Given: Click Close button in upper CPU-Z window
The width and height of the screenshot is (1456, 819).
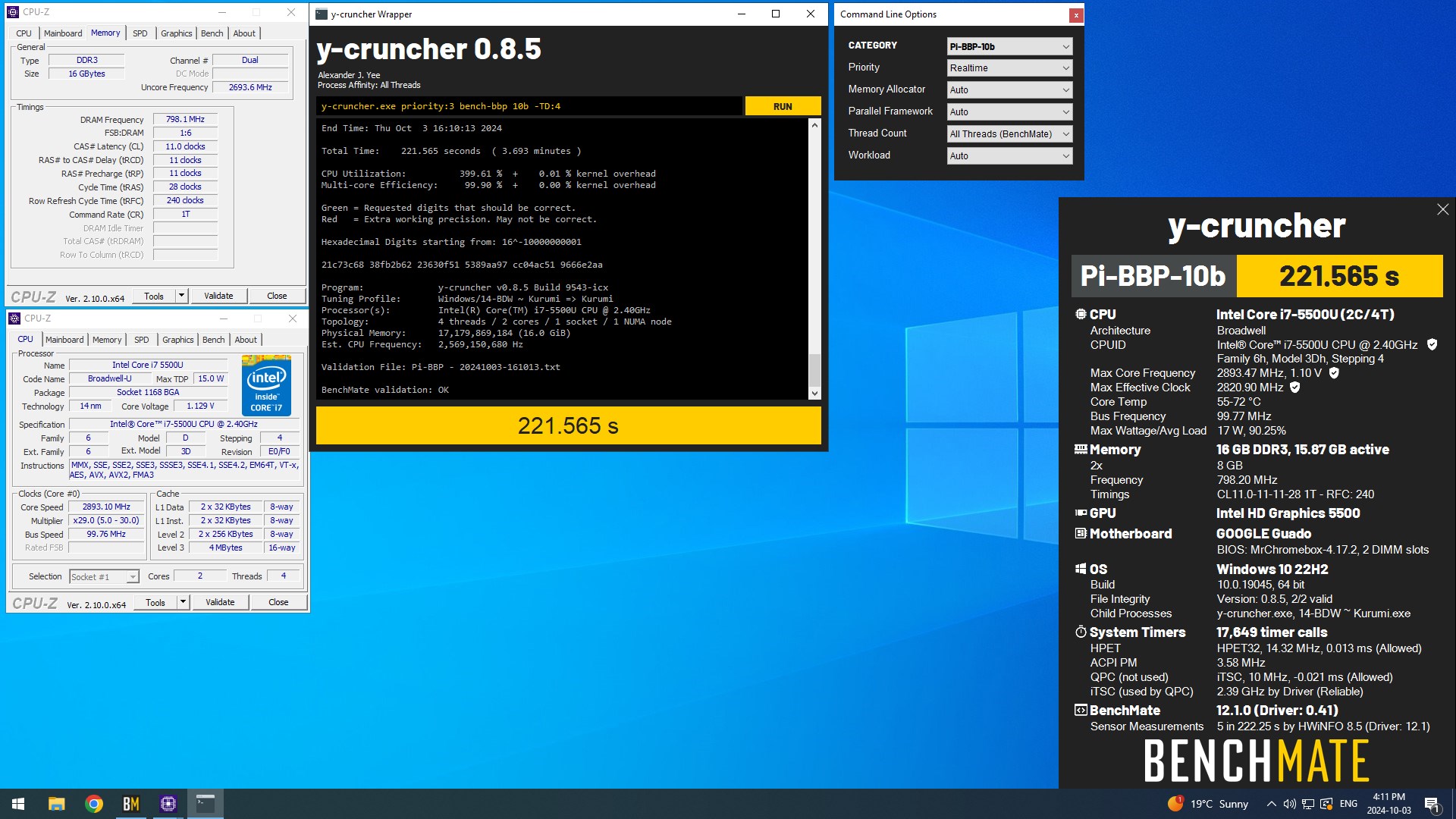Looking at the screenshot, I should (277, 296).
